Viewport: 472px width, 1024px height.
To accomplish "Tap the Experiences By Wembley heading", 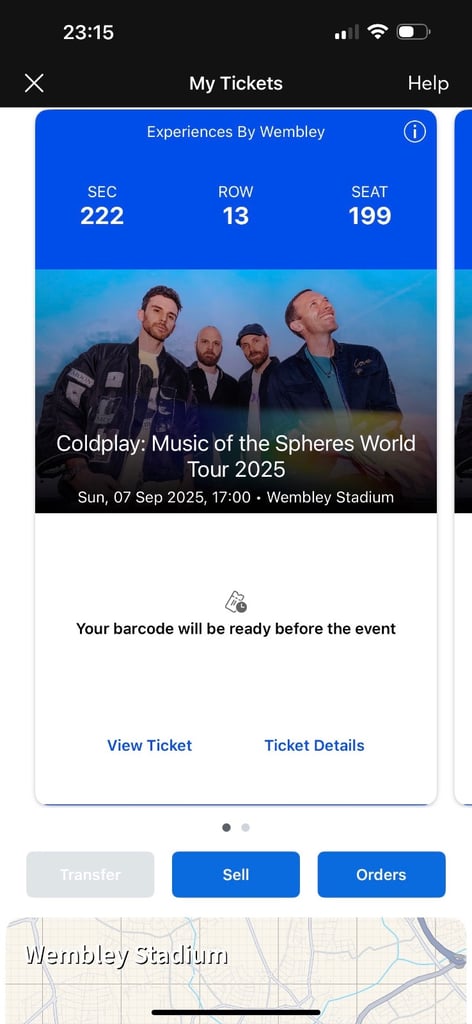I will (236, 132).
